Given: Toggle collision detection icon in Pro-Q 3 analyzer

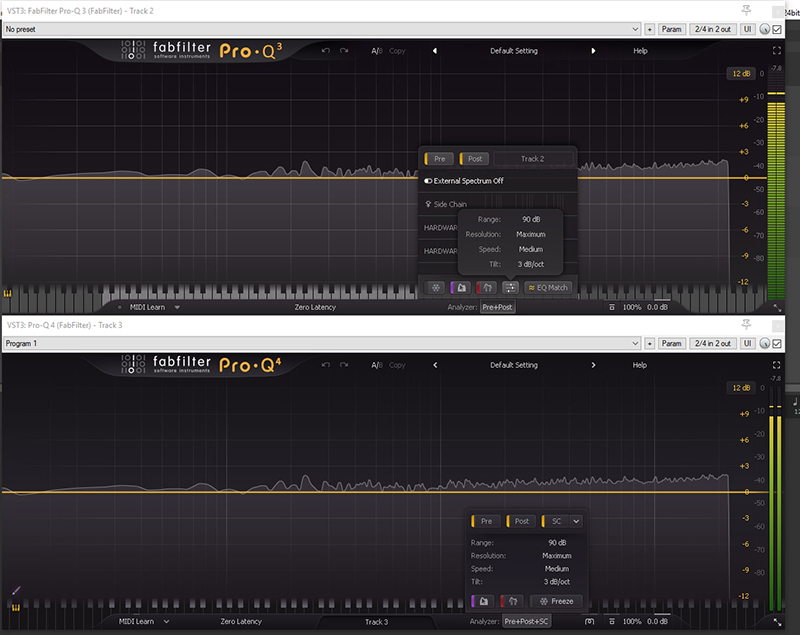Looking at the screenshot, I should click(x=487, y=288).
